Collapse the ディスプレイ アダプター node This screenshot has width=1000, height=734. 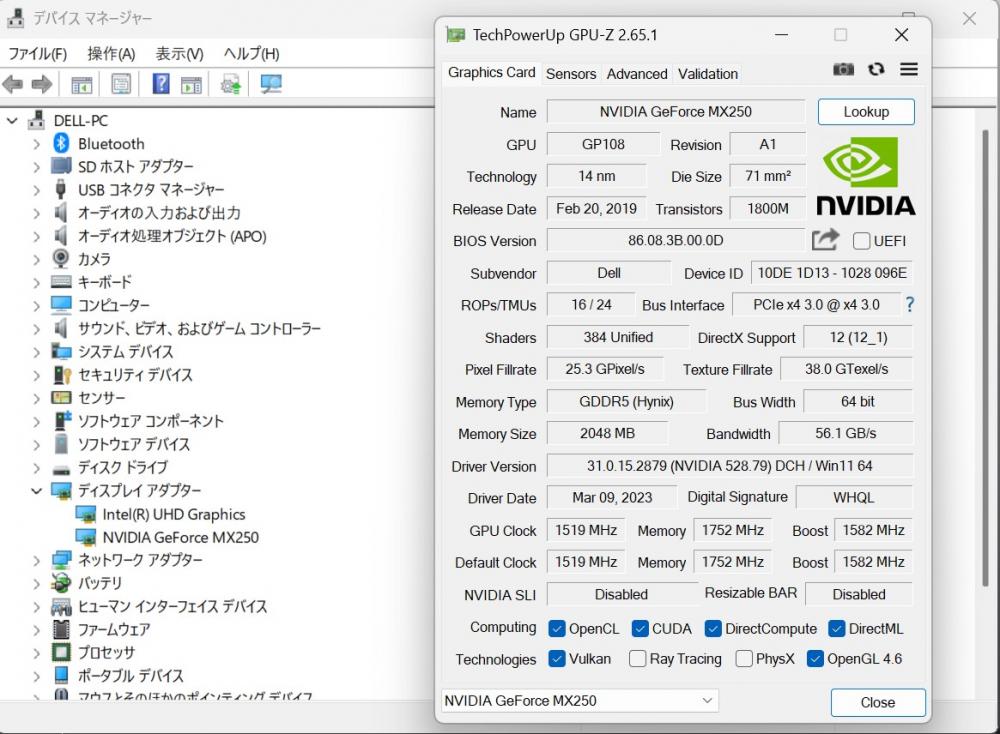tap(36, 490)
